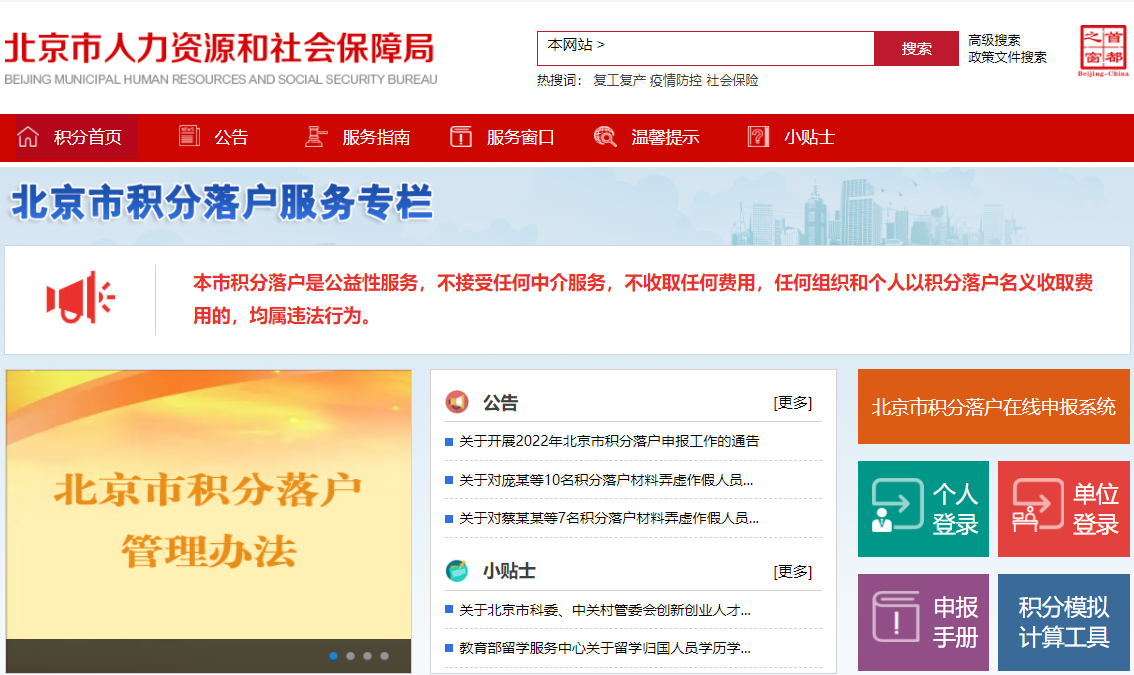Click the 社会保险 hot search keyword
The width and height of the screenshot is (1134, 675).
click(731, 78)
